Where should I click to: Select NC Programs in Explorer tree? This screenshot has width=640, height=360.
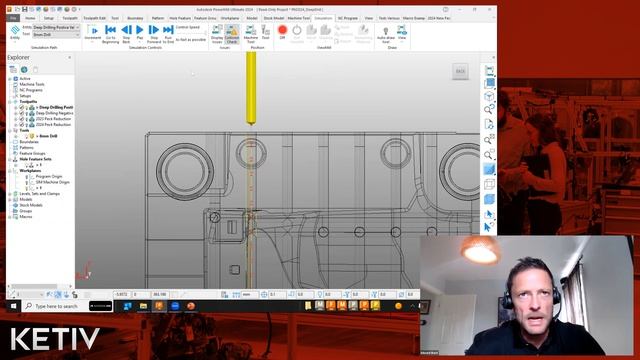click(x=31, y=90)
